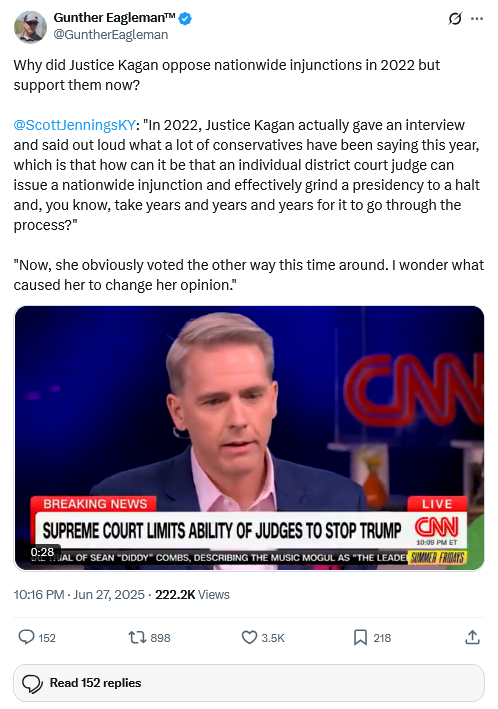Open Read 152 replies button
498x709 pixels.
[x=249, y=683]
